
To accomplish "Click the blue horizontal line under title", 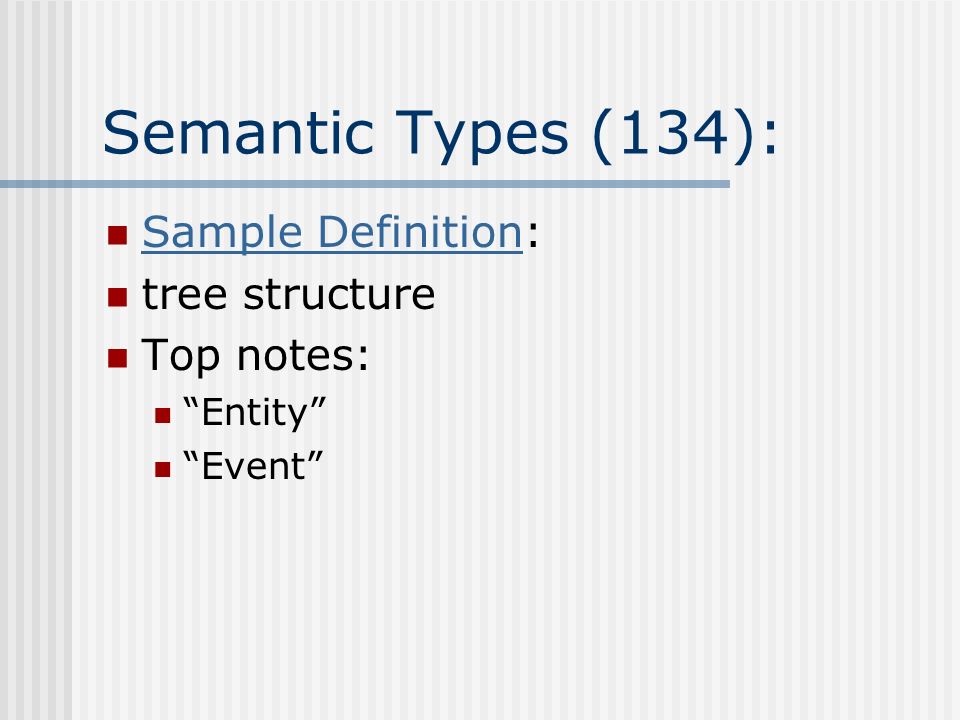I will tap(365, 184).
